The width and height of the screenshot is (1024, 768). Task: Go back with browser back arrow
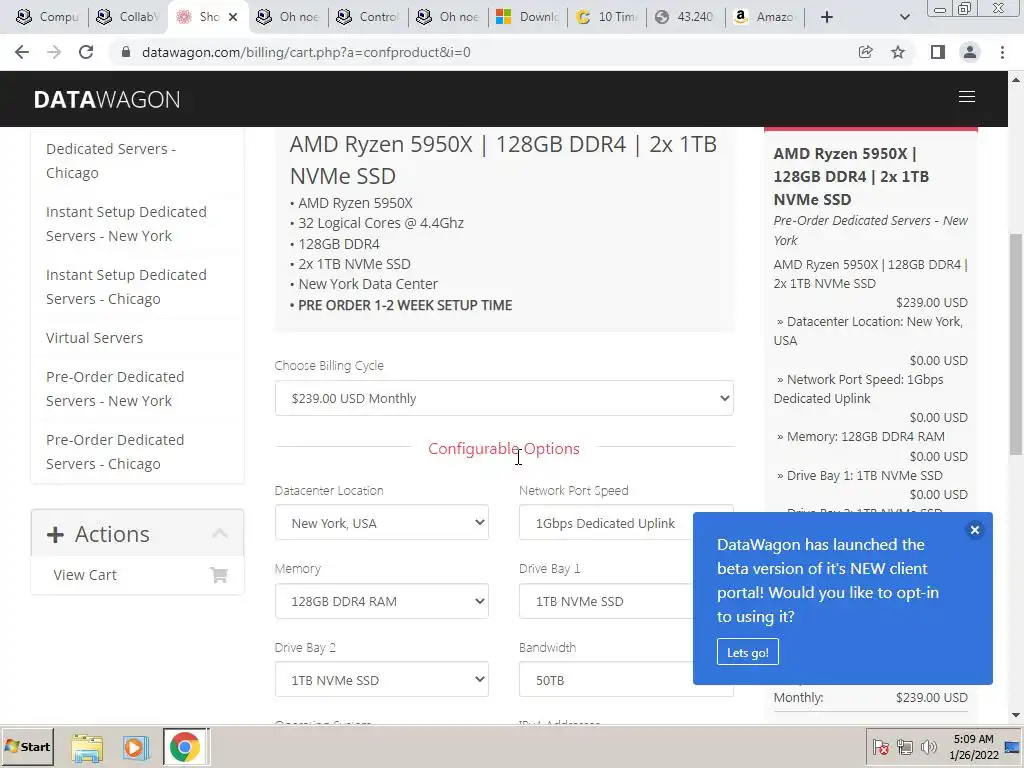click(x=22, y=52)
